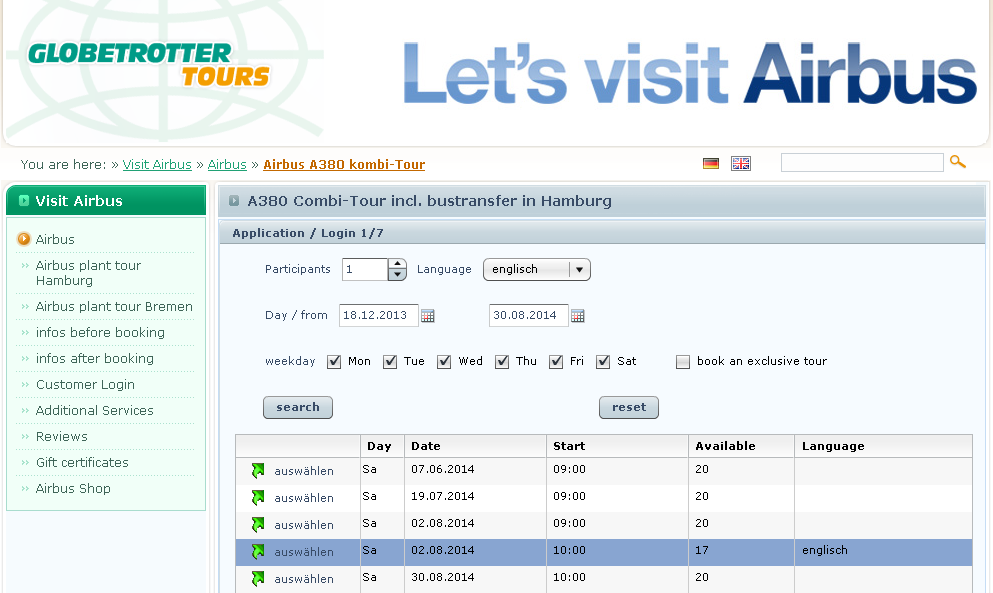Viewport: 993px width, 593px height.
Task: Open the Language dropdown showing englisch
Action: point(536,269)
